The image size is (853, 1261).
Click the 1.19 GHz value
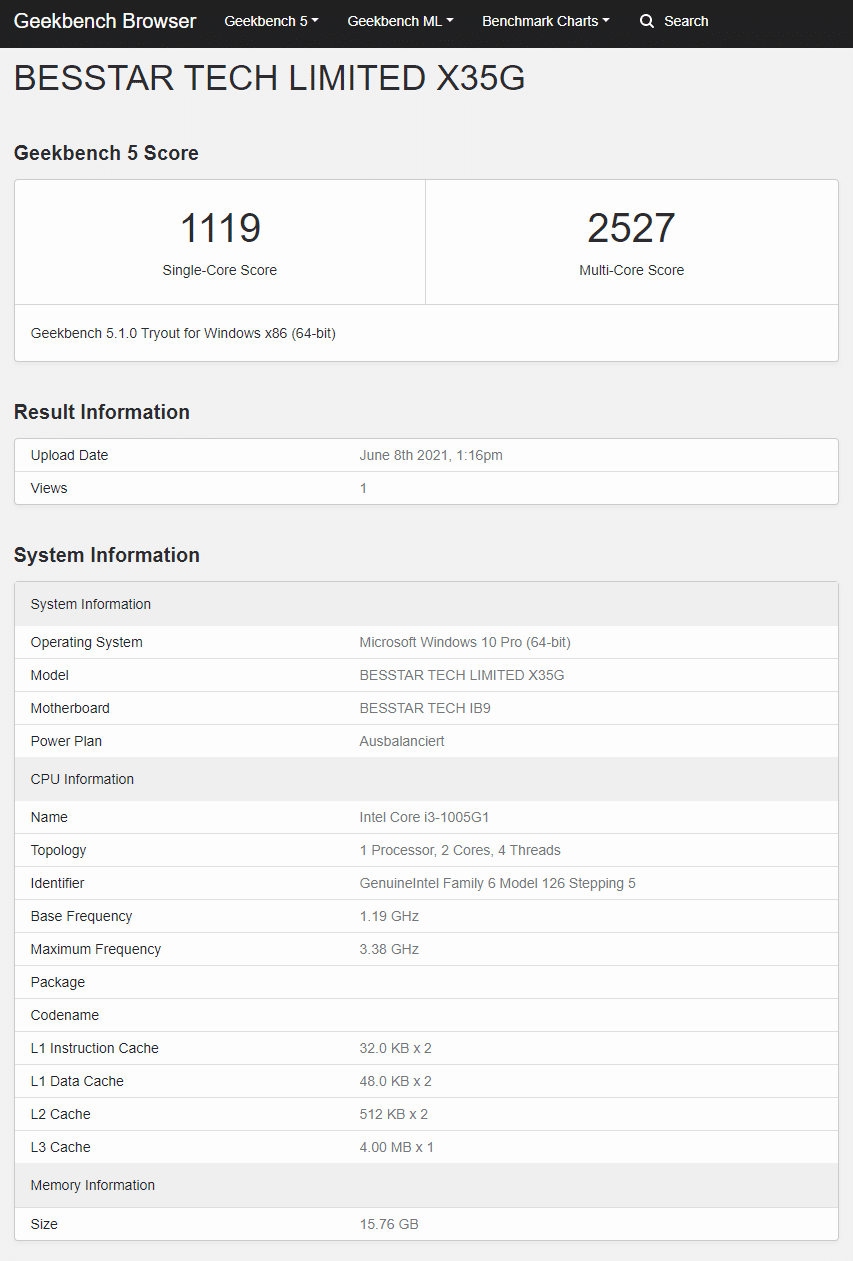[x=389, y=916]
